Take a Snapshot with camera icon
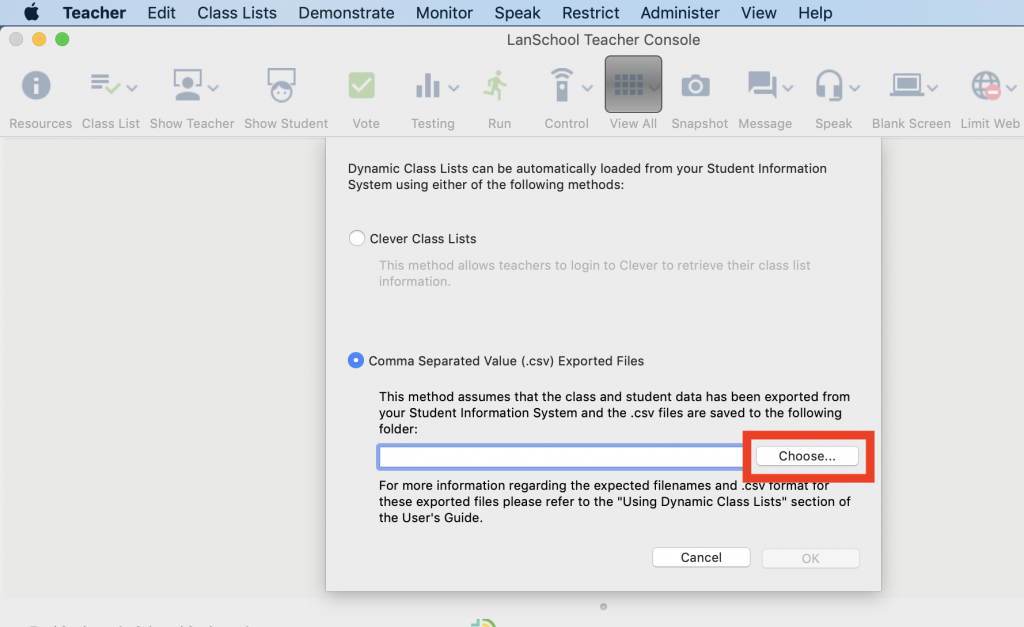The height and width of the screenshot is (627, 1024). point(695,87)
